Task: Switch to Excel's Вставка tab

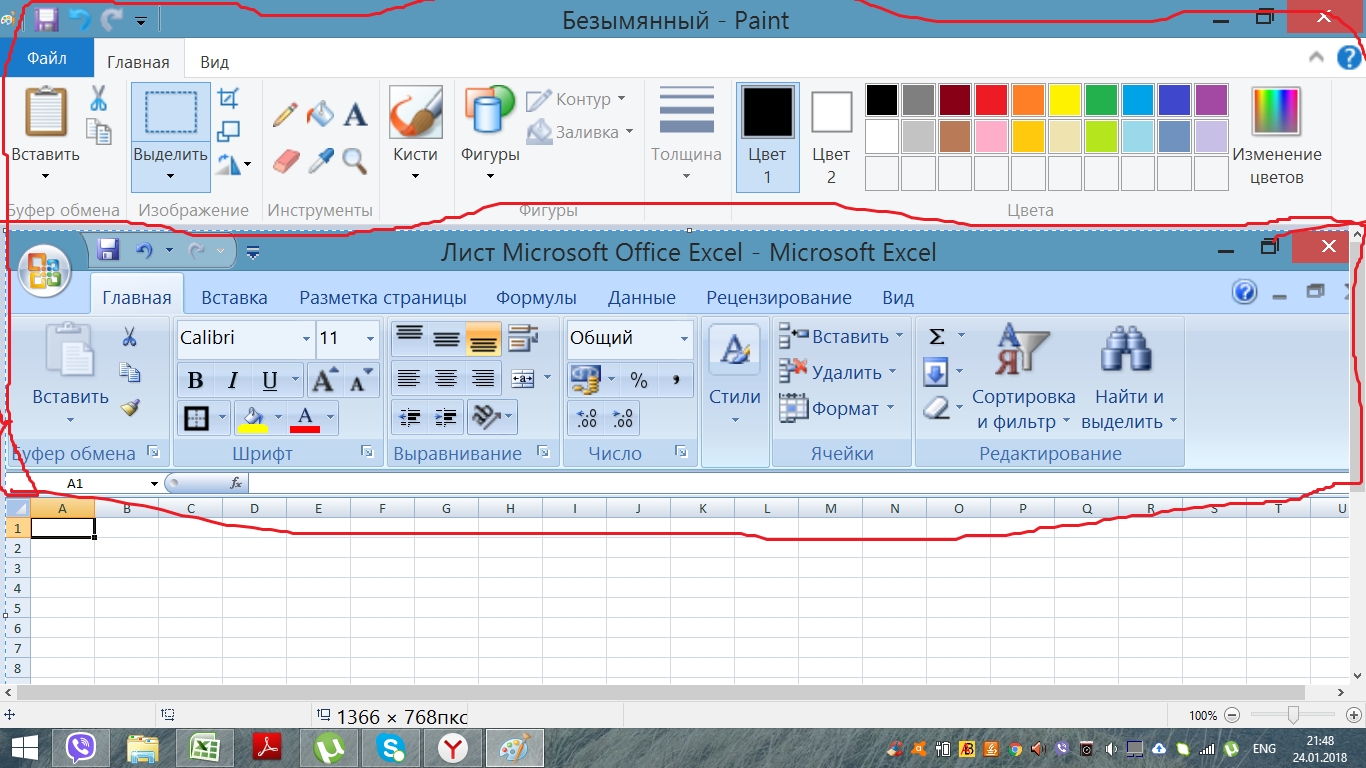Action: click(234, 297)
